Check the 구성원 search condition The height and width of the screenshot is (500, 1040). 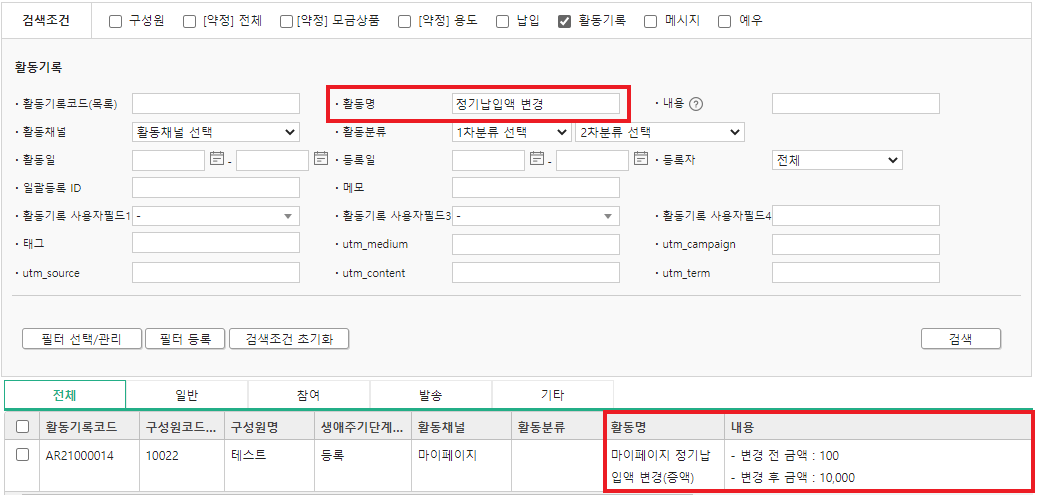115,21
